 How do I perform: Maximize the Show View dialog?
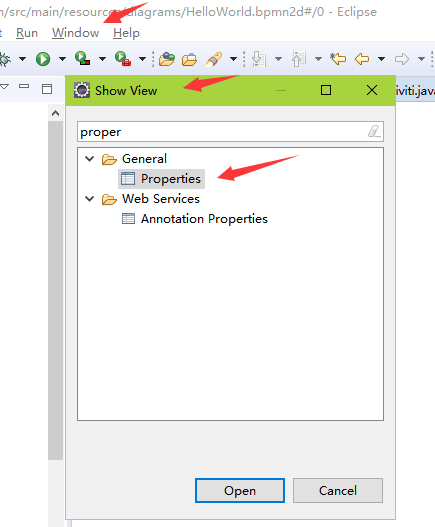pos(326,90)
